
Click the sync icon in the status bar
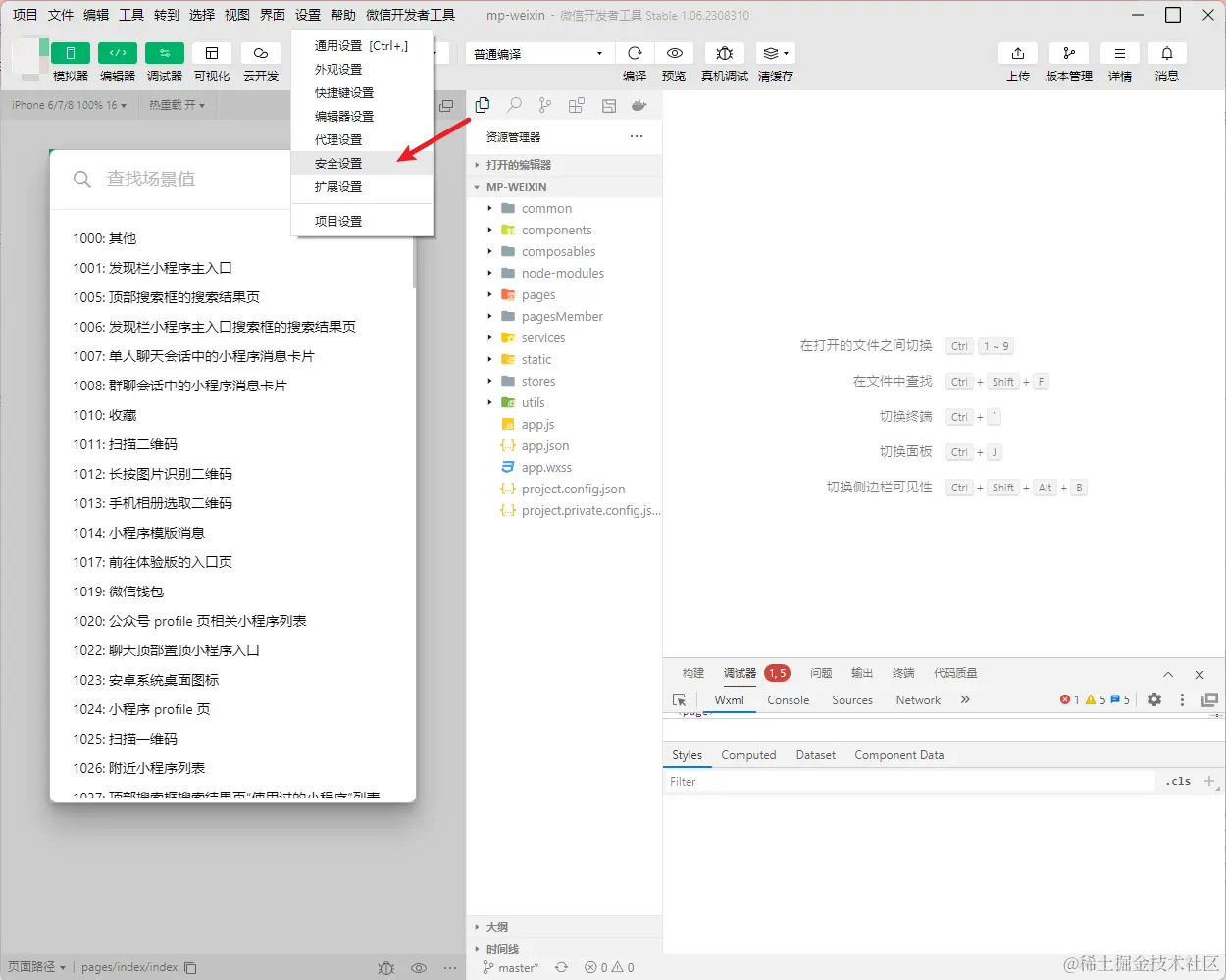[x=561, y=967]
